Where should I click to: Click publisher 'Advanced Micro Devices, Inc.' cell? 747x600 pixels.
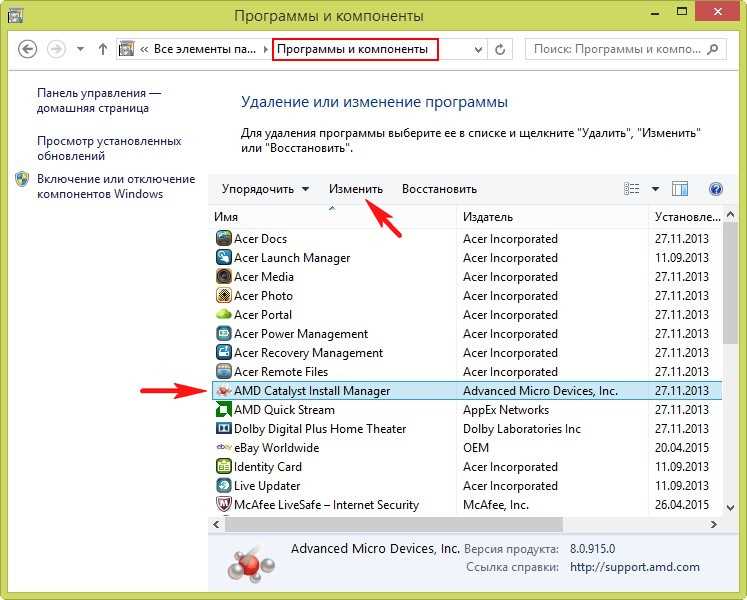(540, 391)
